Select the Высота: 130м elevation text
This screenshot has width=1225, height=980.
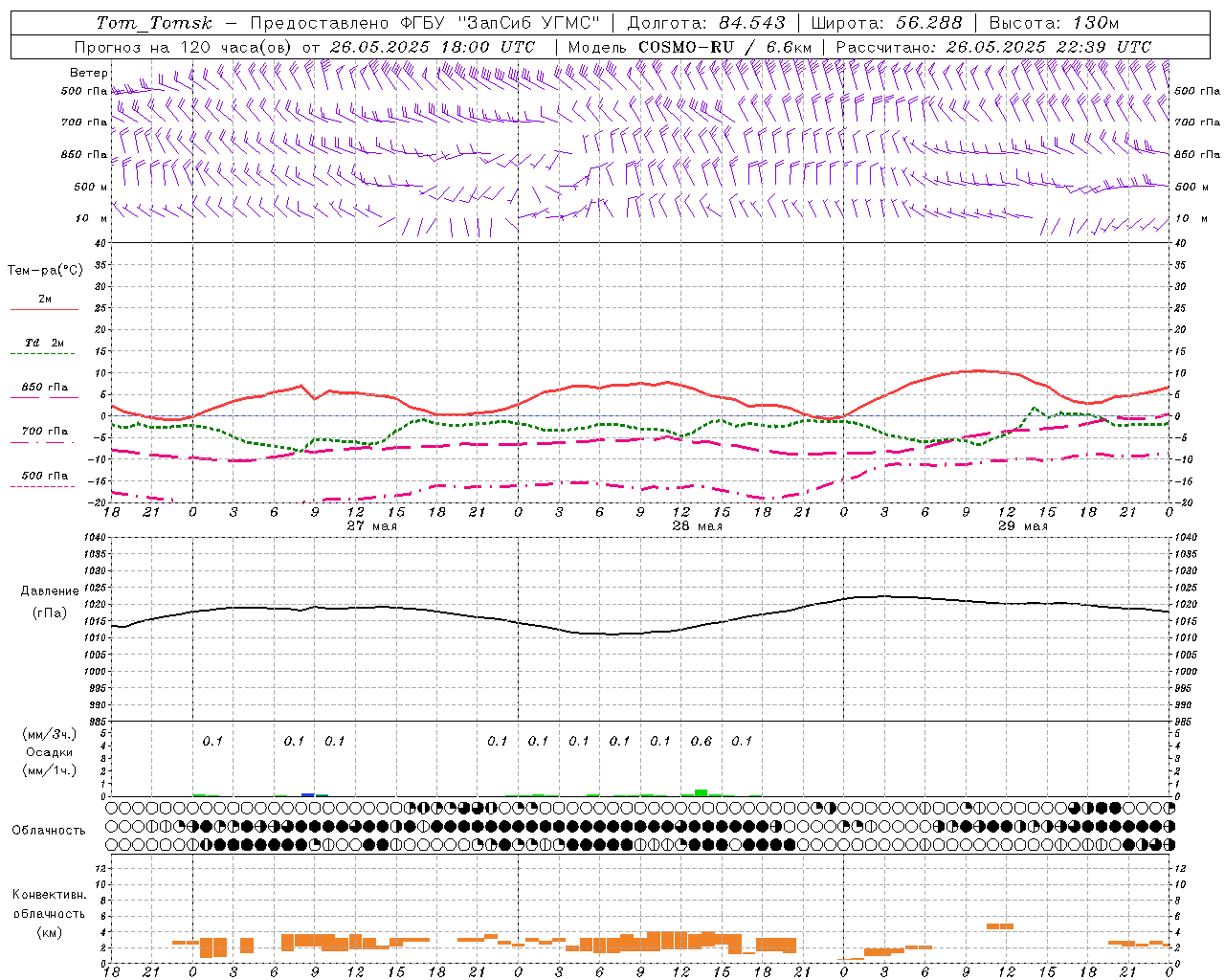1053,23
